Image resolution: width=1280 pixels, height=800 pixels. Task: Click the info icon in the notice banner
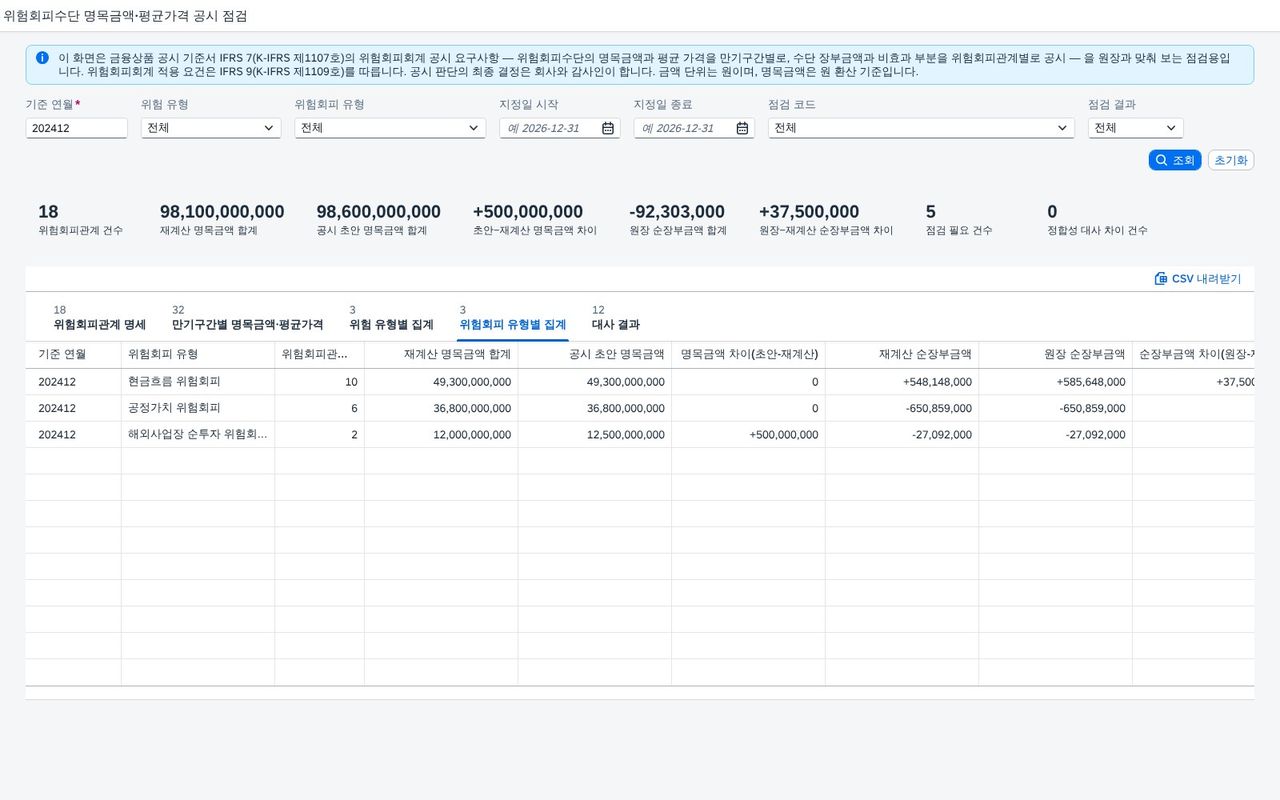pyautogui.click(x=42, y=58)
